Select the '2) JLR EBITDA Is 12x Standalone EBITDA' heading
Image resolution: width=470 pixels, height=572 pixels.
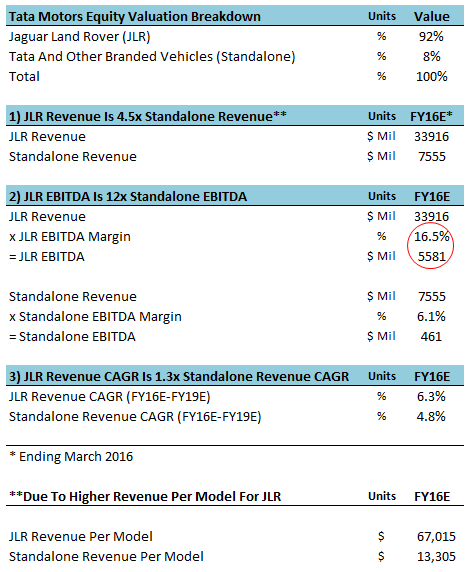pyautogui.click(x=128, y=197)
